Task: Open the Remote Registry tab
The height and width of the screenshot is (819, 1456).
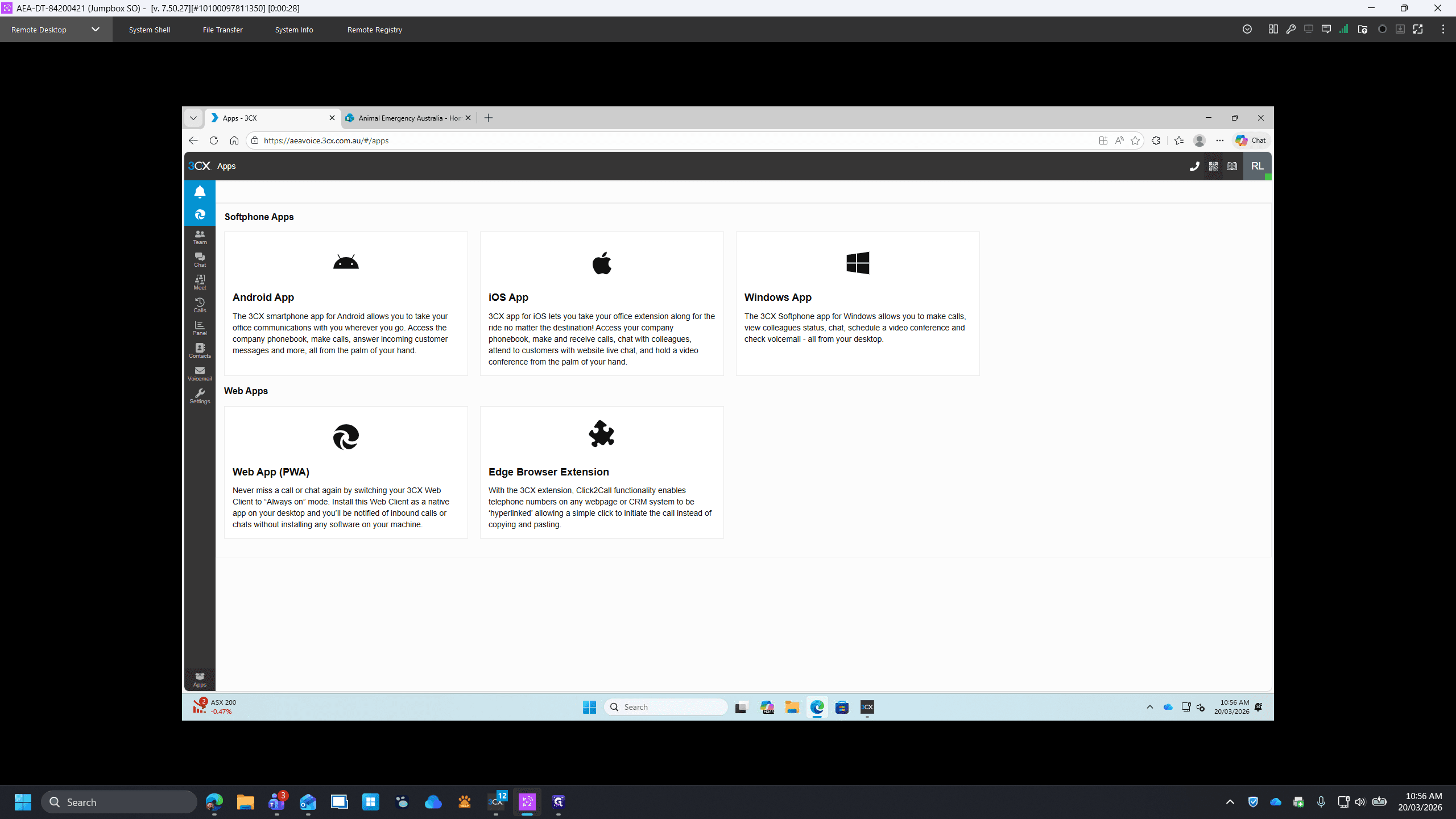Action: tap(375, 30)
